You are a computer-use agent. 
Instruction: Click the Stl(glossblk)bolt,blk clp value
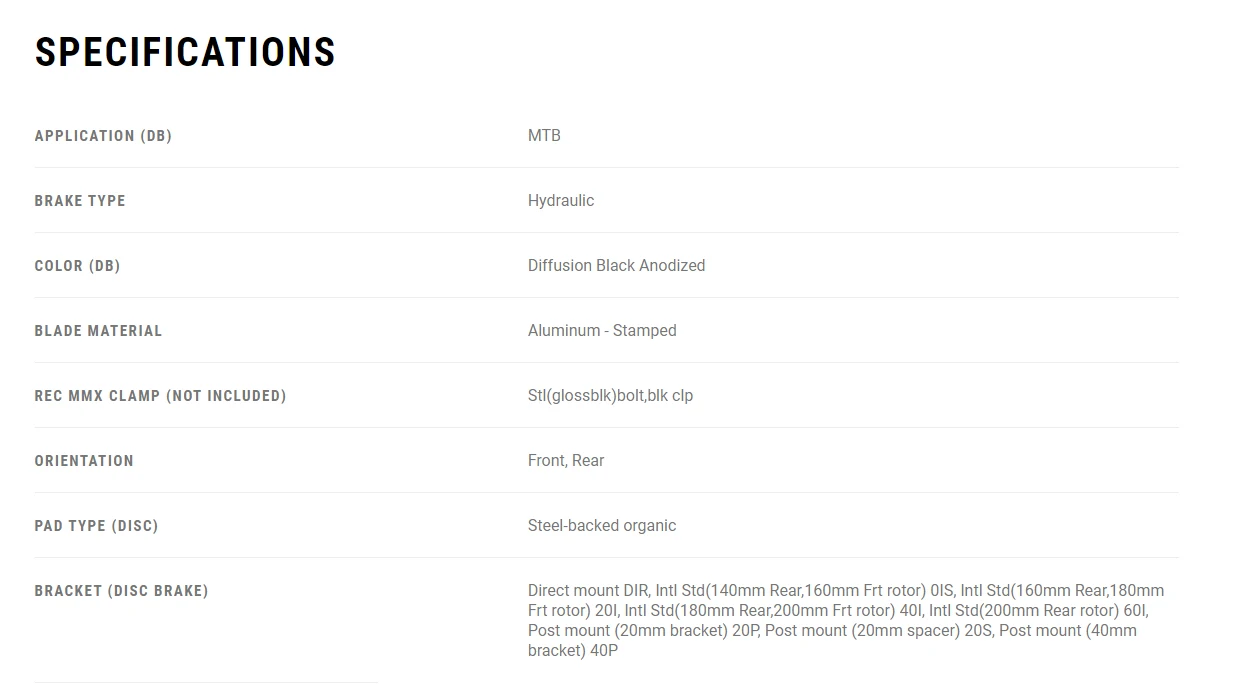(x=610, y=395)
